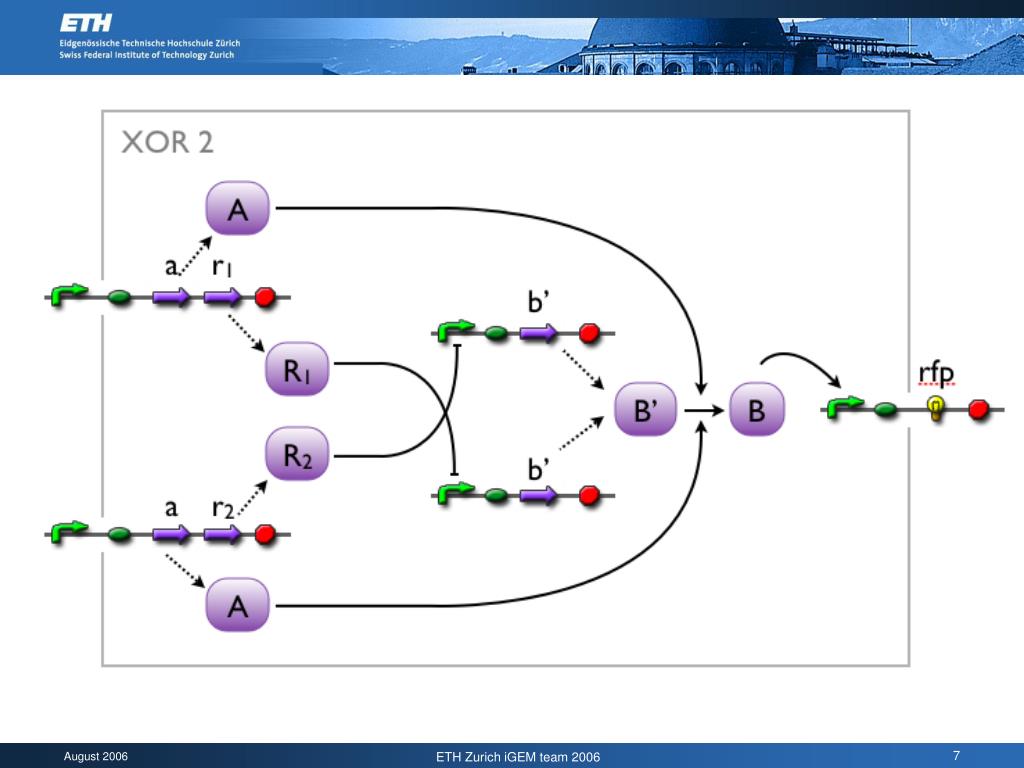Select the purple r1 gene arrow
Viewport: 1024px width, 768px height.
[223, 297]
